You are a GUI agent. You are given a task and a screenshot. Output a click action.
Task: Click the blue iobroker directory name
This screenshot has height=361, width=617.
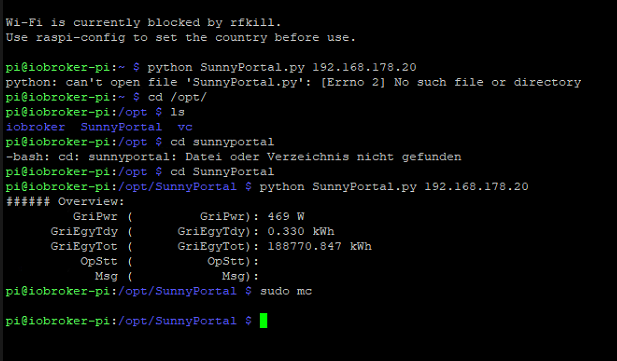click(35, 127)
